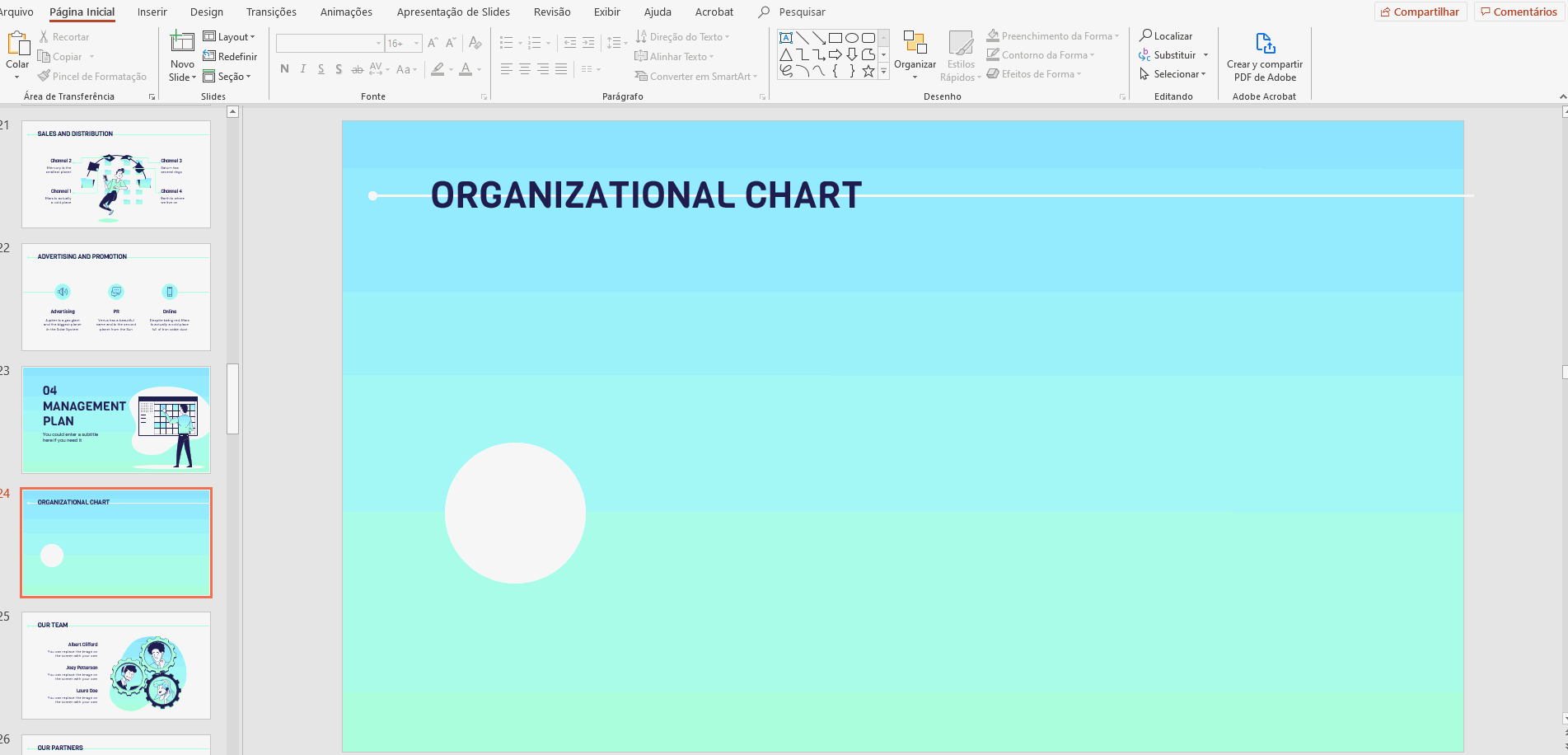Toggle text shadow formatting
Image resolution: width=1568 pixels, height=755 pixels.
click(x=339, y=69)
